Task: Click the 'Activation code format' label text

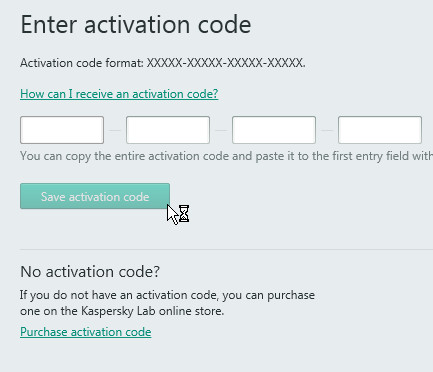Action: (x=82, y=63)
